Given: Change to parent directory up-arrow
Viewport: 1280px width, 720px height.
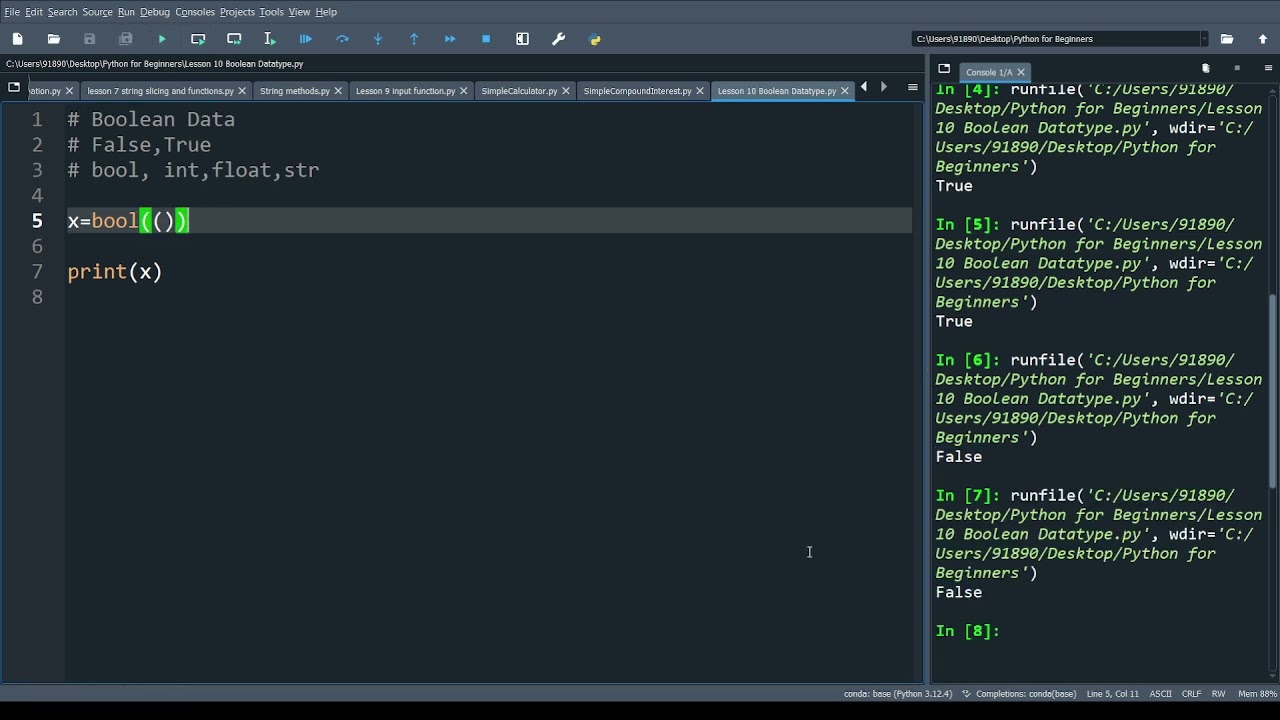Looking at the screenshot, I should pyautogui.click(x=1263, y=39).
